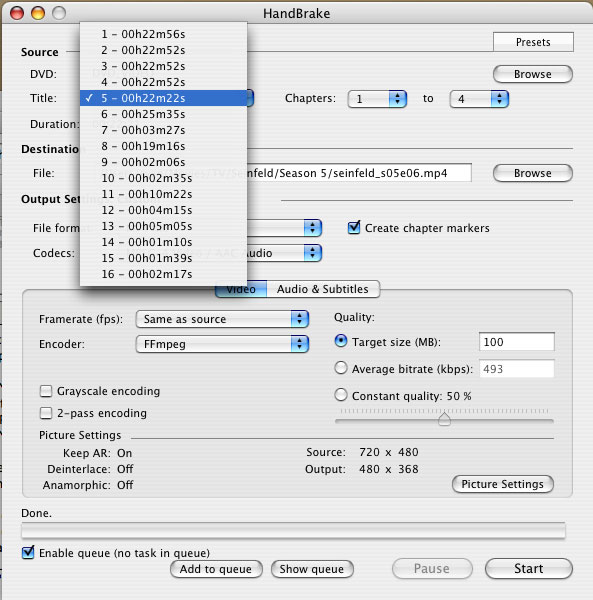Browse for the destination file

pos(533,173)
